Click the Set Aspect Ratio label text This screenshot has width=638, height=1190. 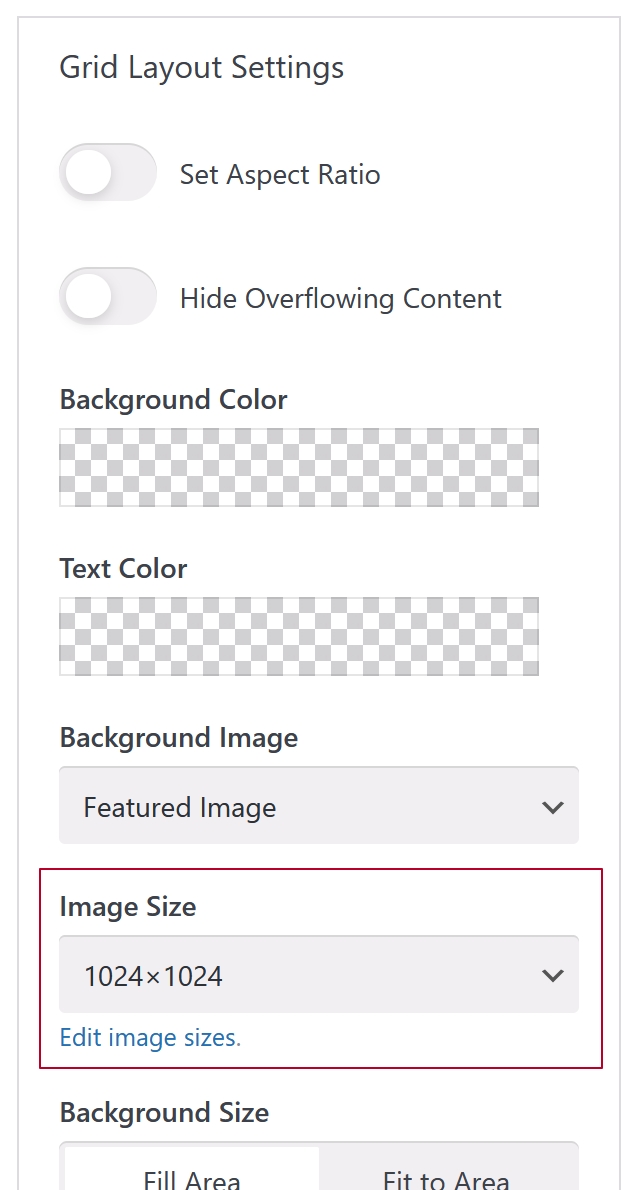point(280,175)
